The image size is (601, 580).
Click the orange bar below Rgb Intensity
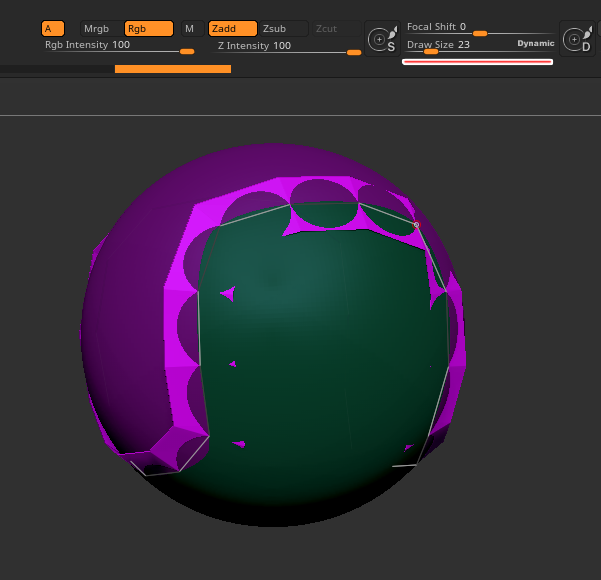(x=172, y=69)
